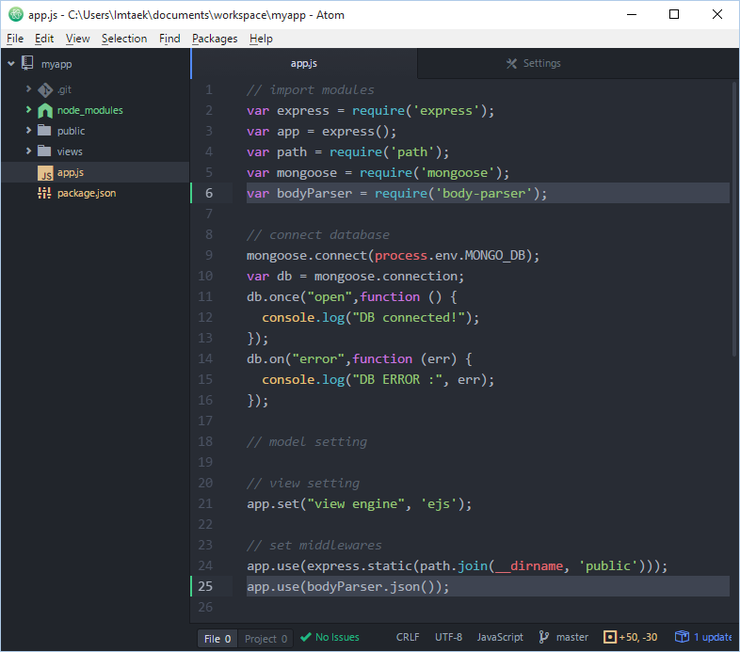The image size is (740, 652).
Task: Select package.json in the tree view
Action: point(86,193)
